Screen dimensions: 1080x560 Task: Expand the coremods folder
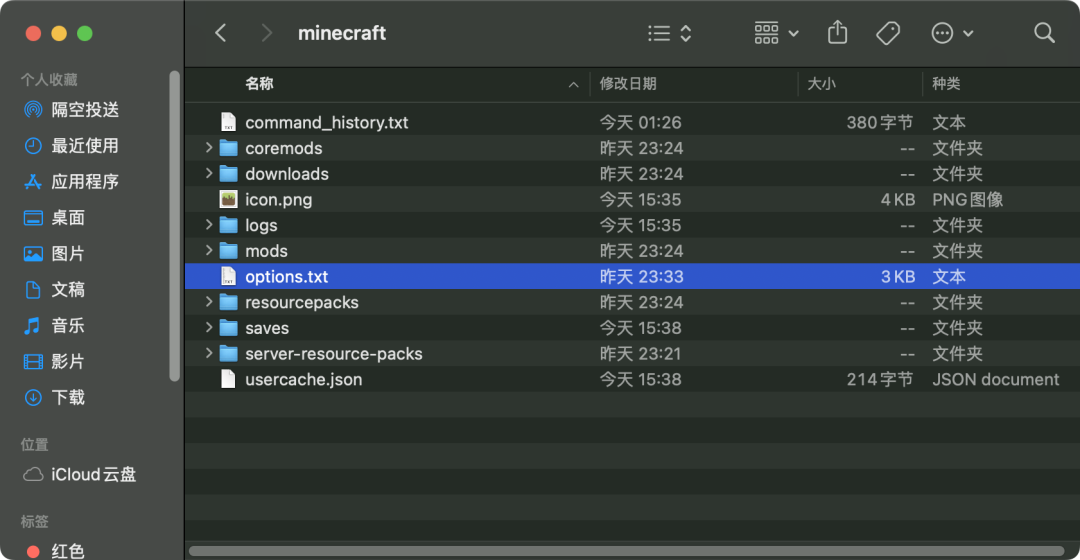(209, 147)
